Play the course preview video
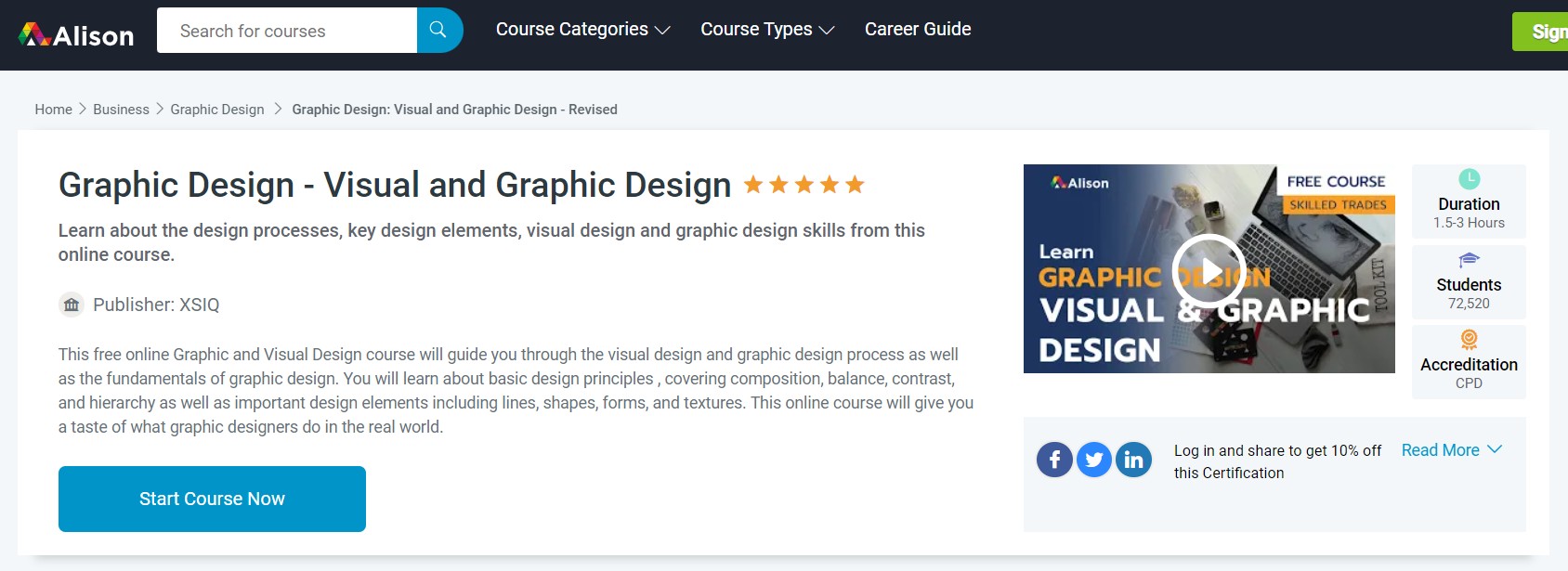The image size is (1568, 571). (x=1209, y=271)
